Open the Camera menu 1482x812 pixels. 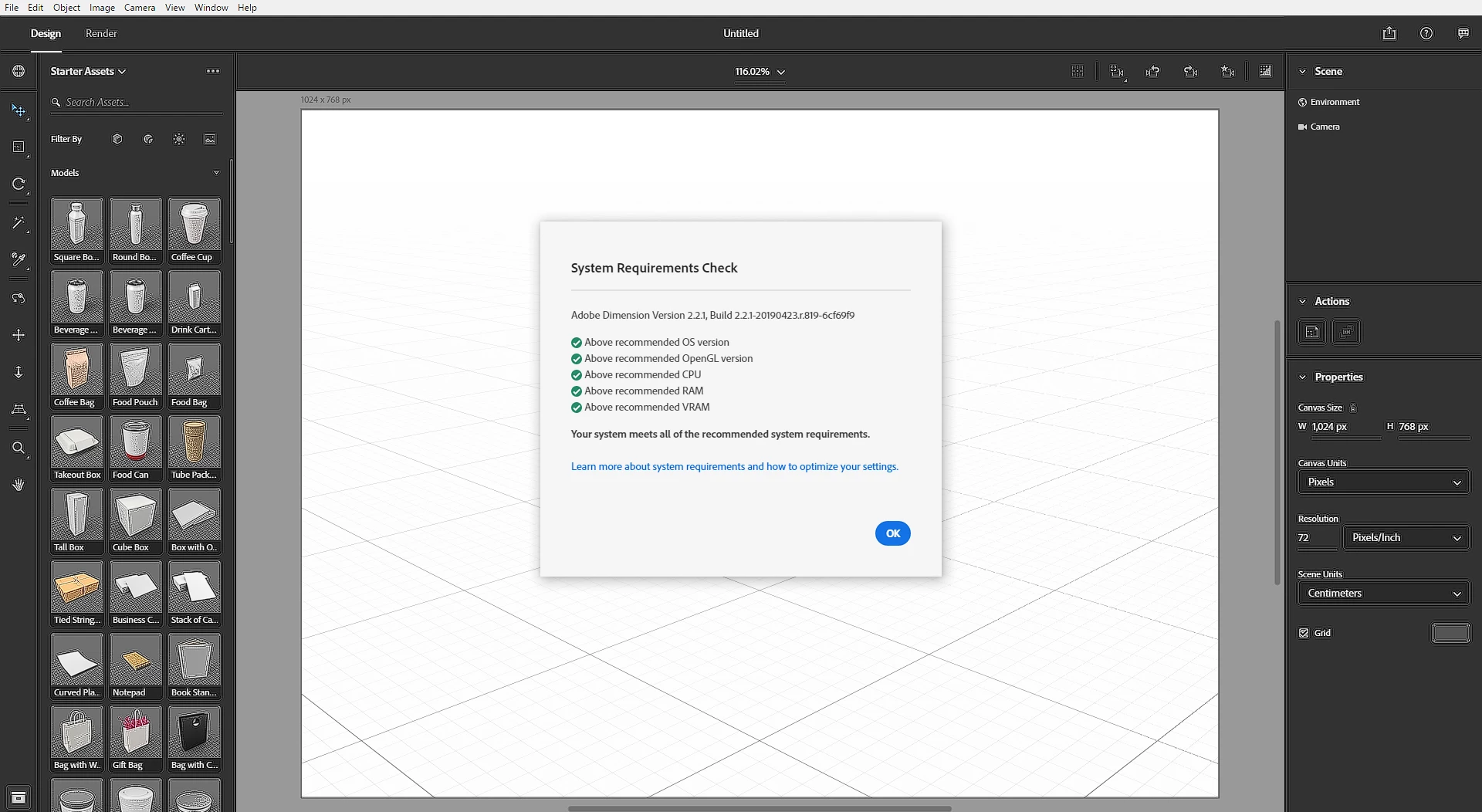[x=140, y=8]
